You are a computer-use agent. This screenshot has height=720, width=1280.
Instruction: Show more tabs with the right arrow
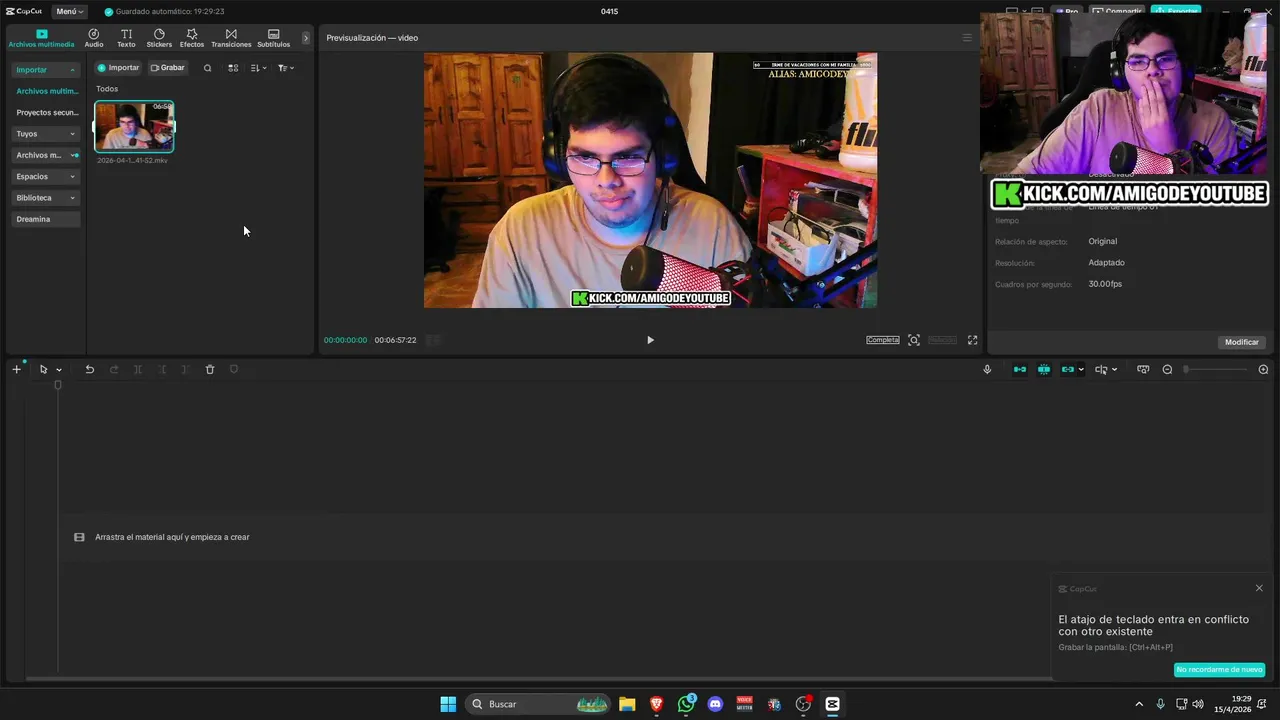(x=306, y=38)
